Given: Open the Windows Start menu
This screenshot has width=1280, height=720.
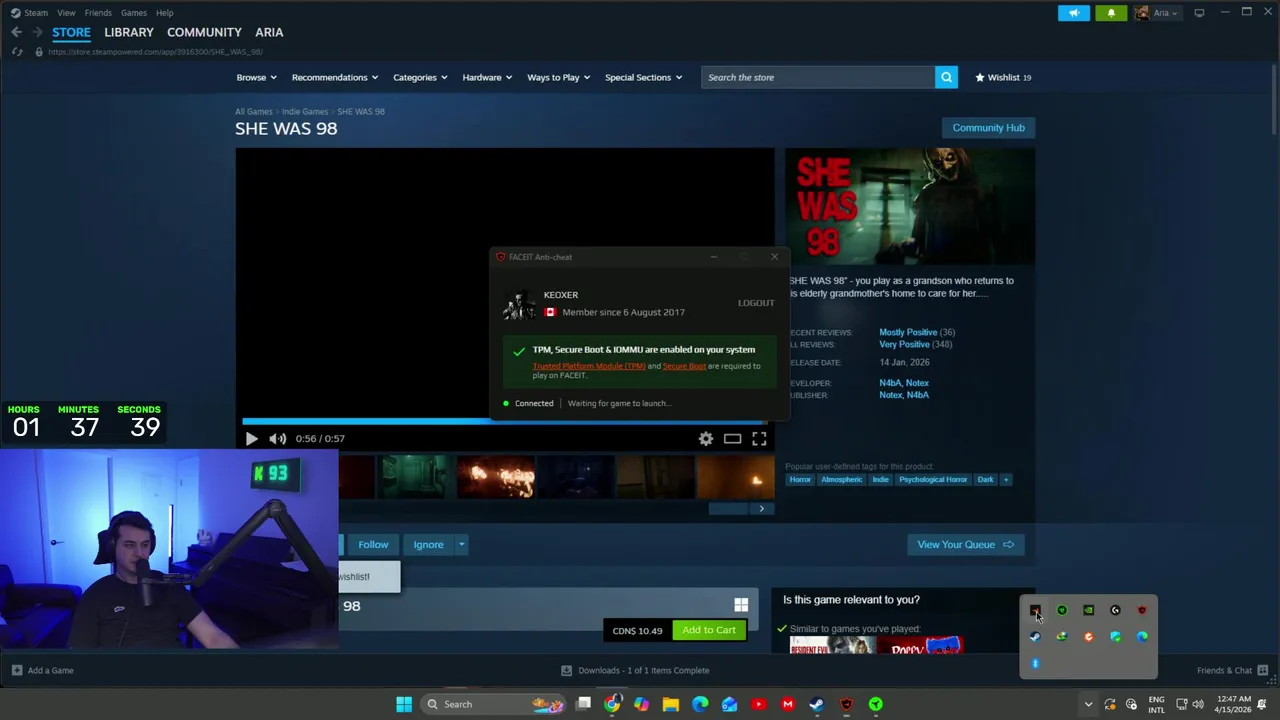Looking at the screenshot, I should tap(404, 704).
